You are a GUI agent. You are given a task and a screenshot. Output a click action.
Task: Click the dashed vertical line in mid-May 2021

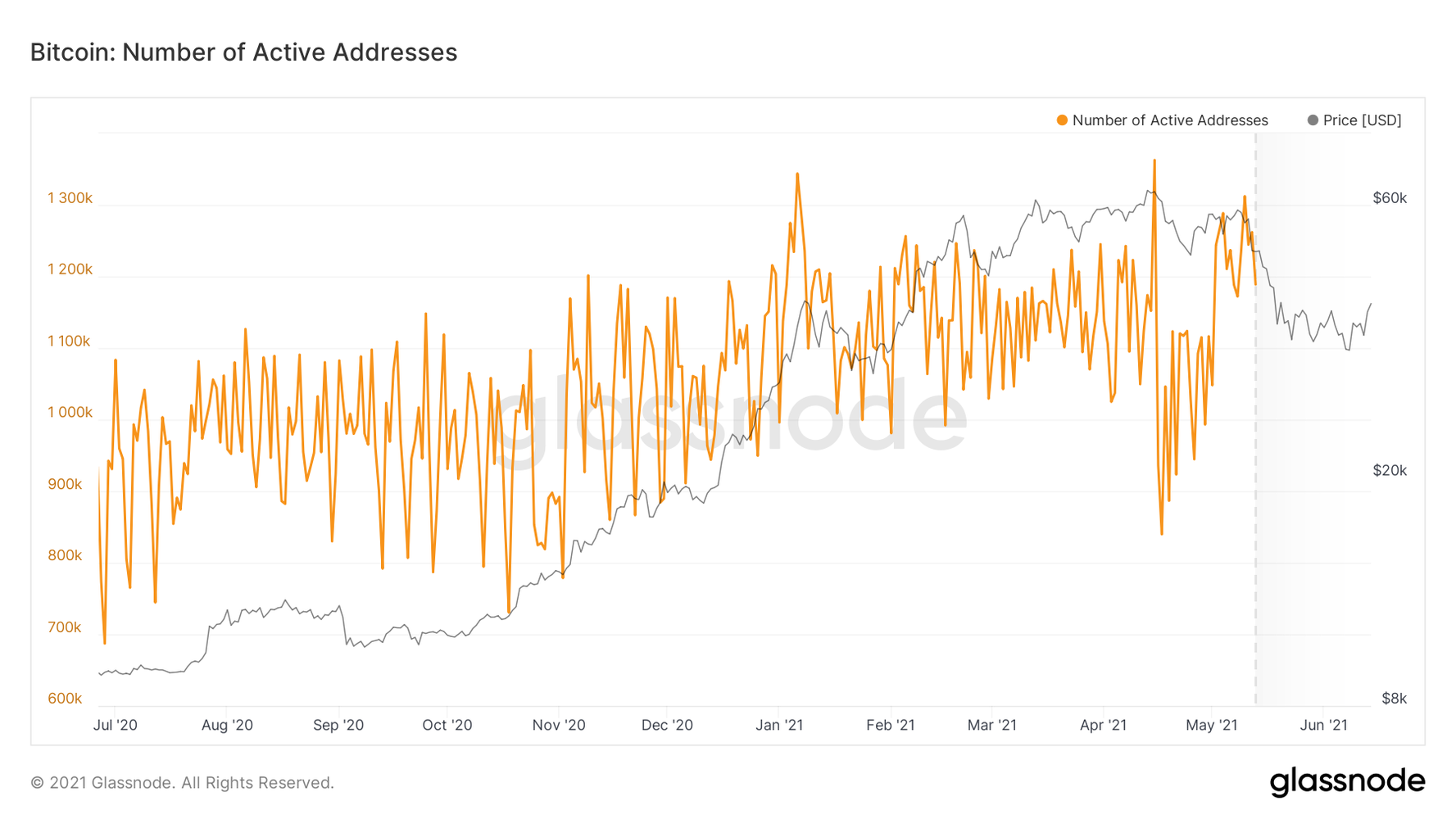[1255, 491]
